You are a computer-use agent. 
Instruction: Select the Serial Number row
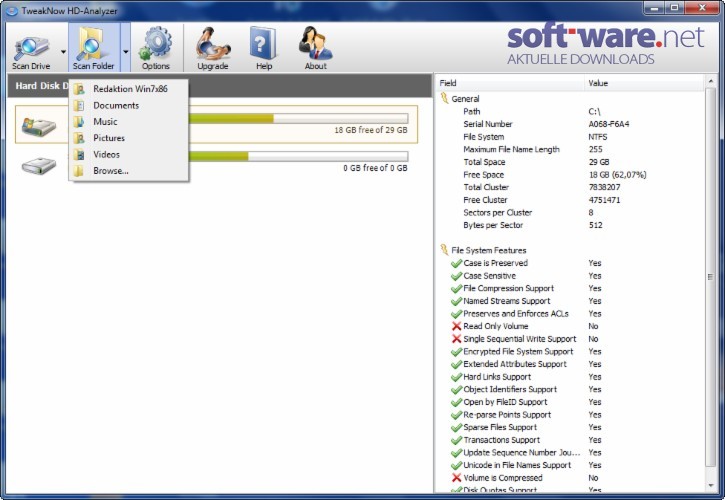pos(570,124)
